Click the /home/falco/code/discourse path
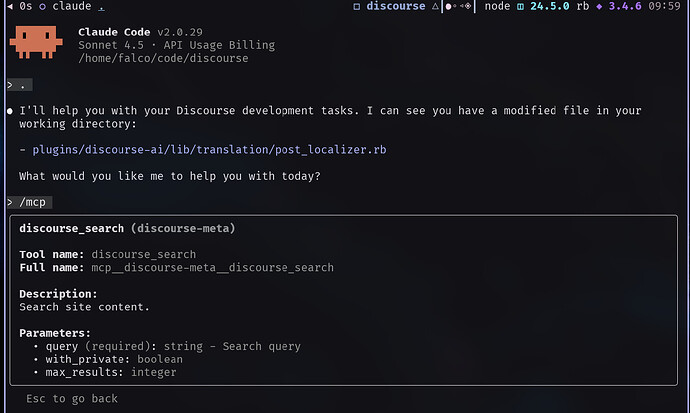 click(x=163, y=58)
